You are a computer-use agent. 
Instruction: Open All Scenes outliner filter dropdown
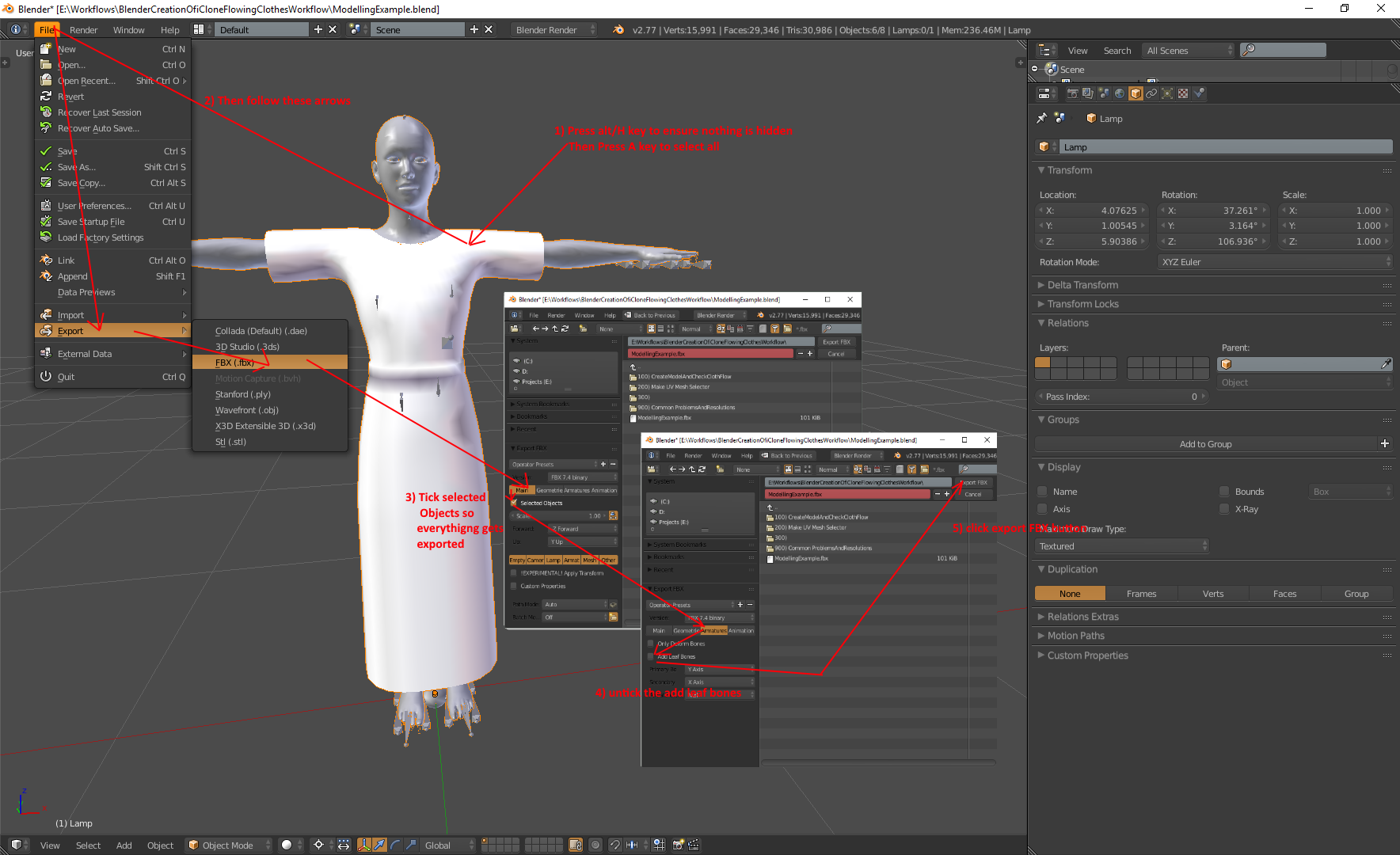[1189, 50]
